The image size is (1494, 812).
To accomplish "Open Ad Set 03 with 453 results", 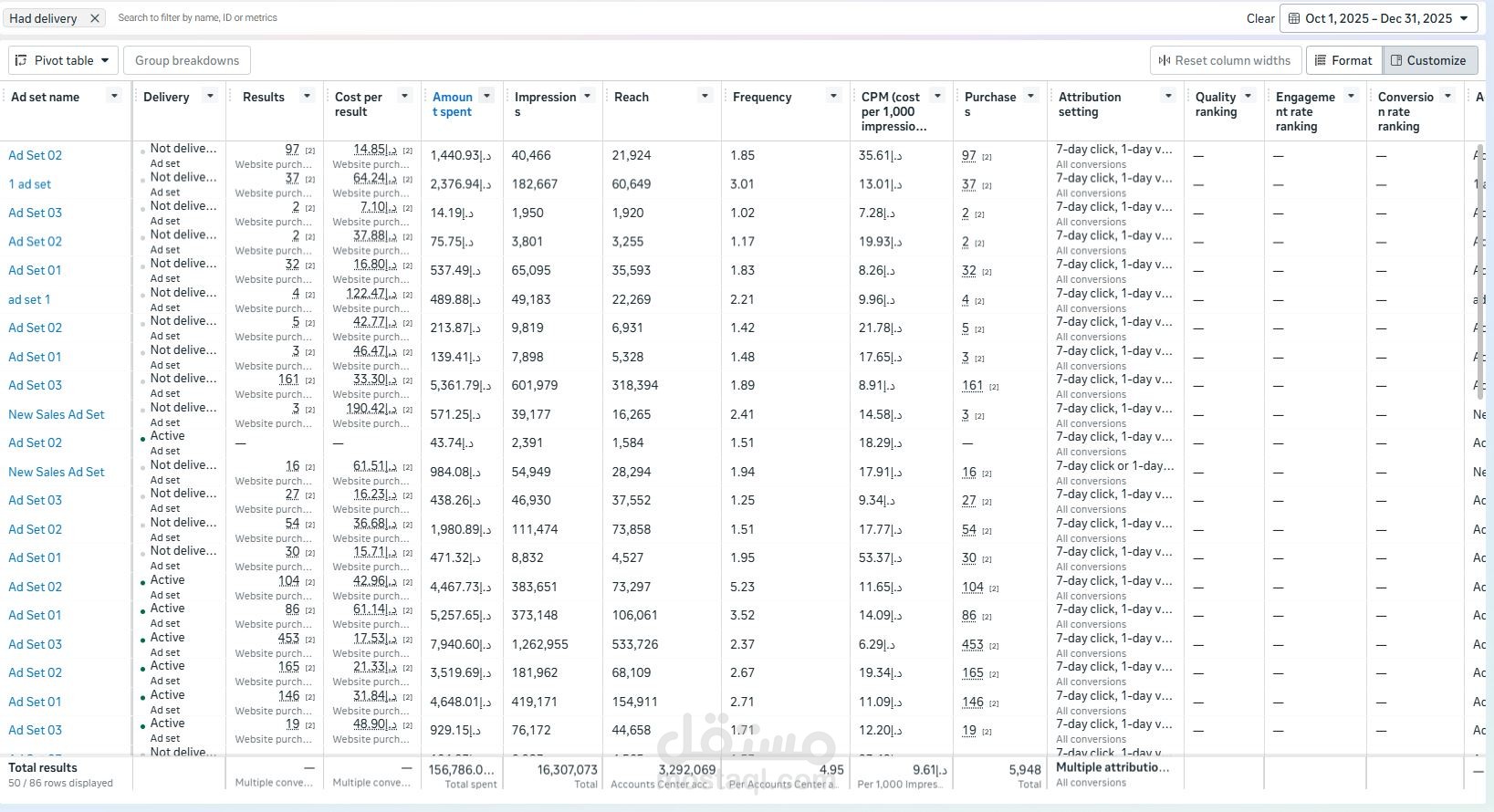I will point(36,644).
